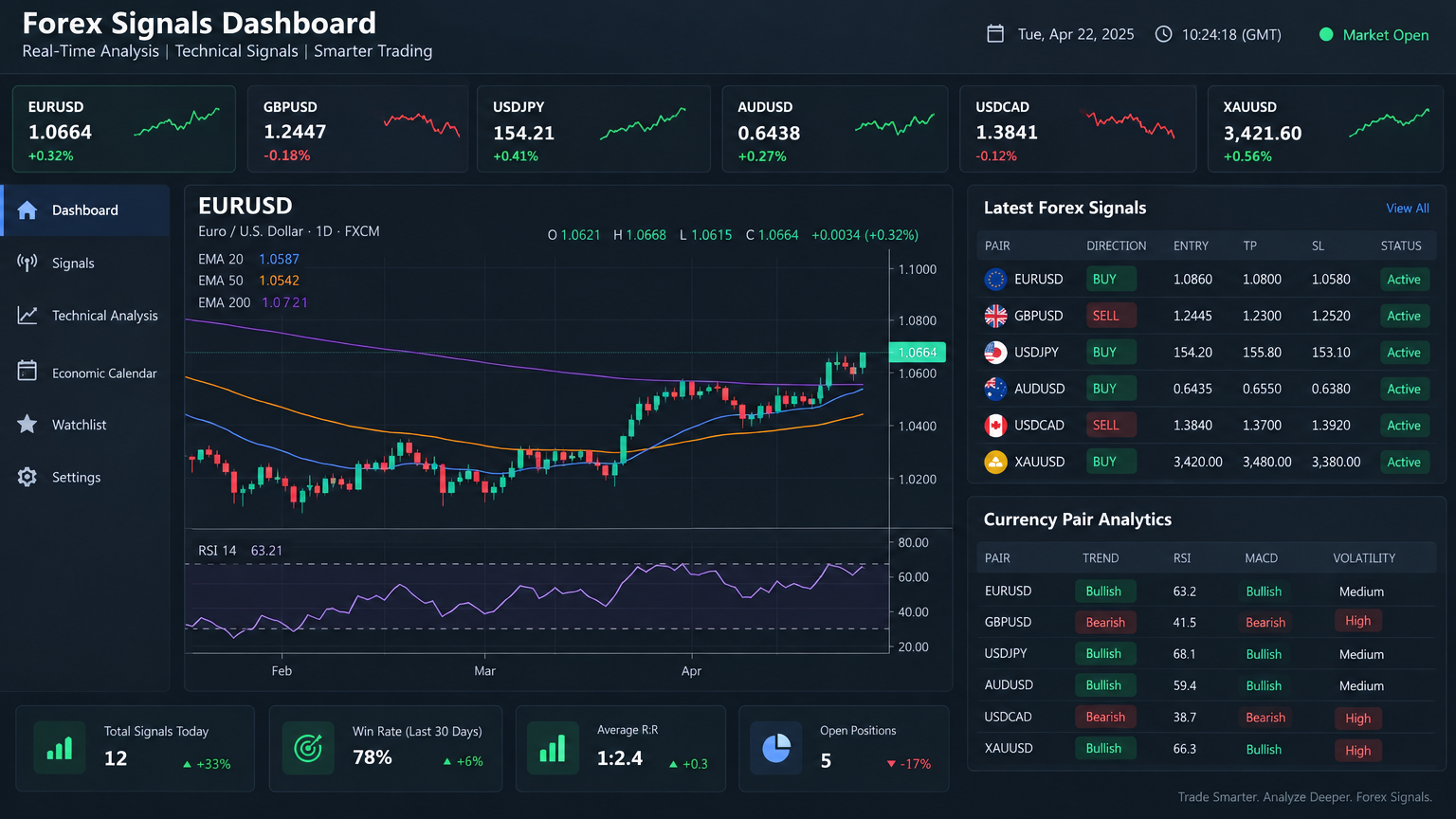The width and height of the screenshot is (1456, 819).
Task: Click the Average R:R bar chart icon
Action: point(553,748)
